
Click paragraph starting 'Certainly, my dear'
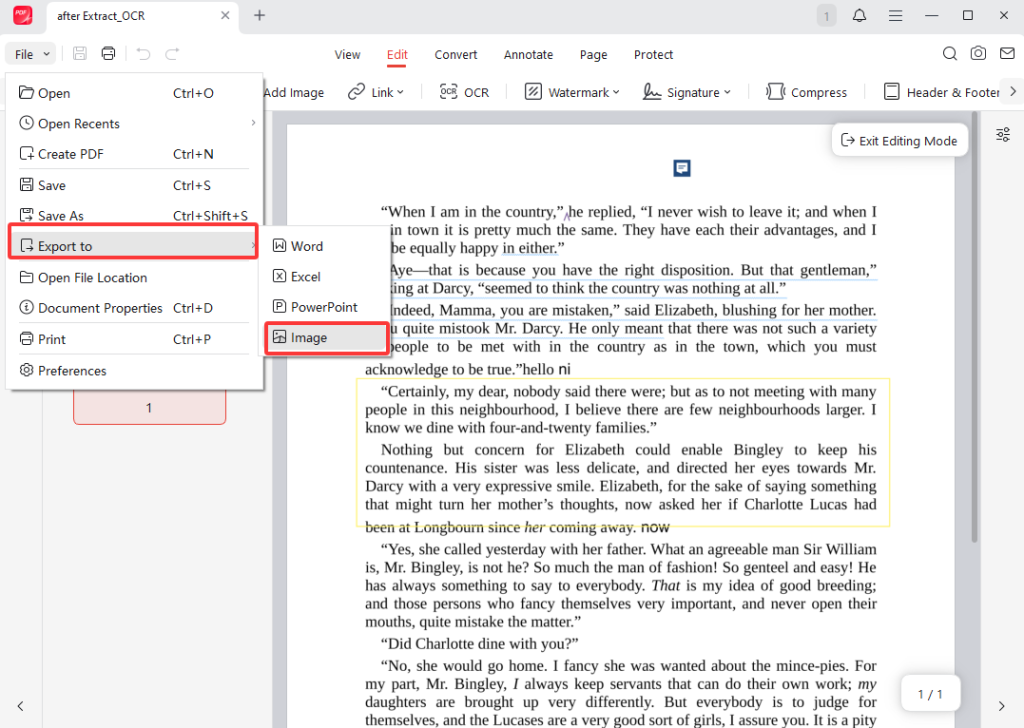620,409
